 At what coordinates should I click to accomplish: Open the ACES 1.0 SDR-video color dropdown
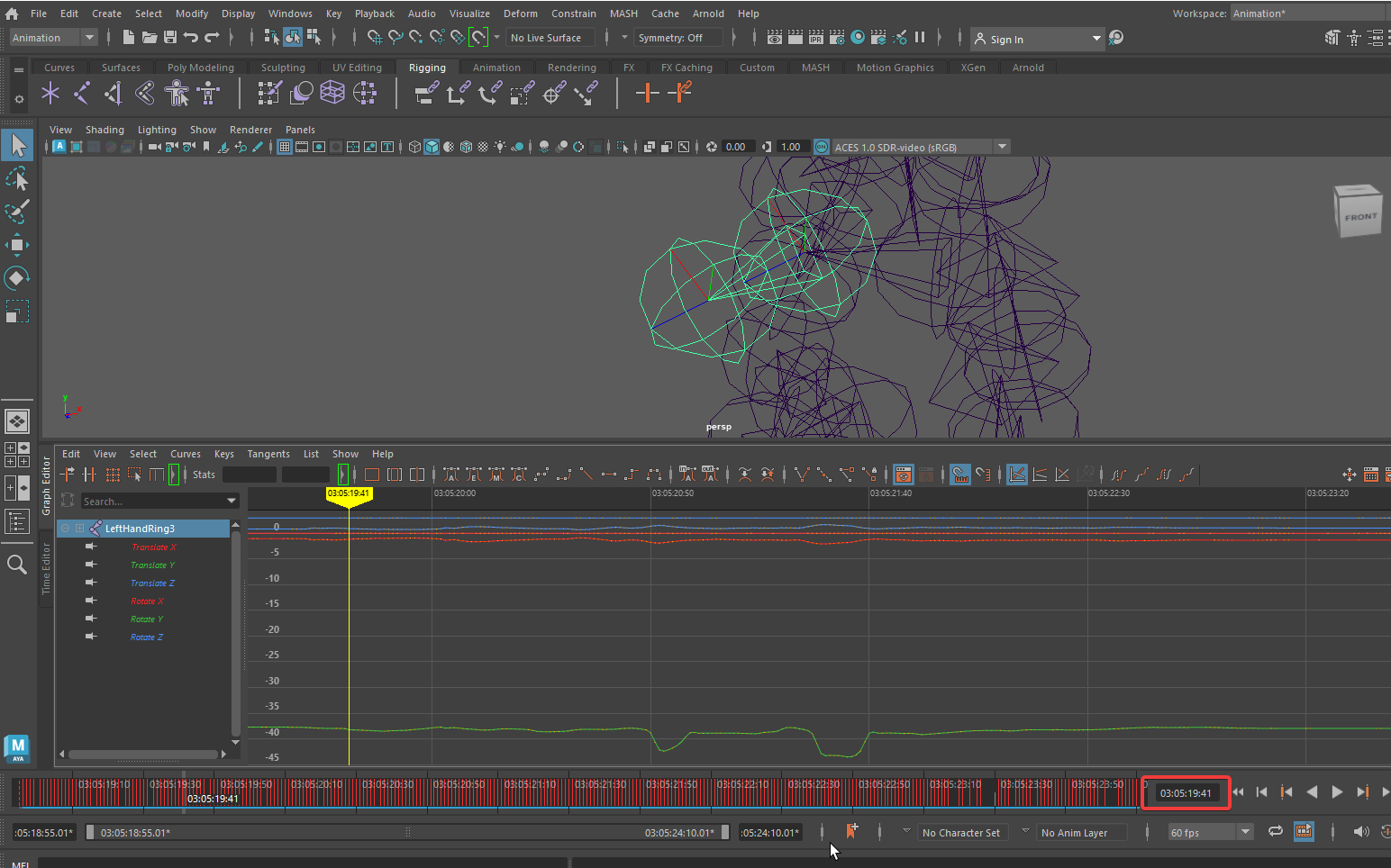1002,147
